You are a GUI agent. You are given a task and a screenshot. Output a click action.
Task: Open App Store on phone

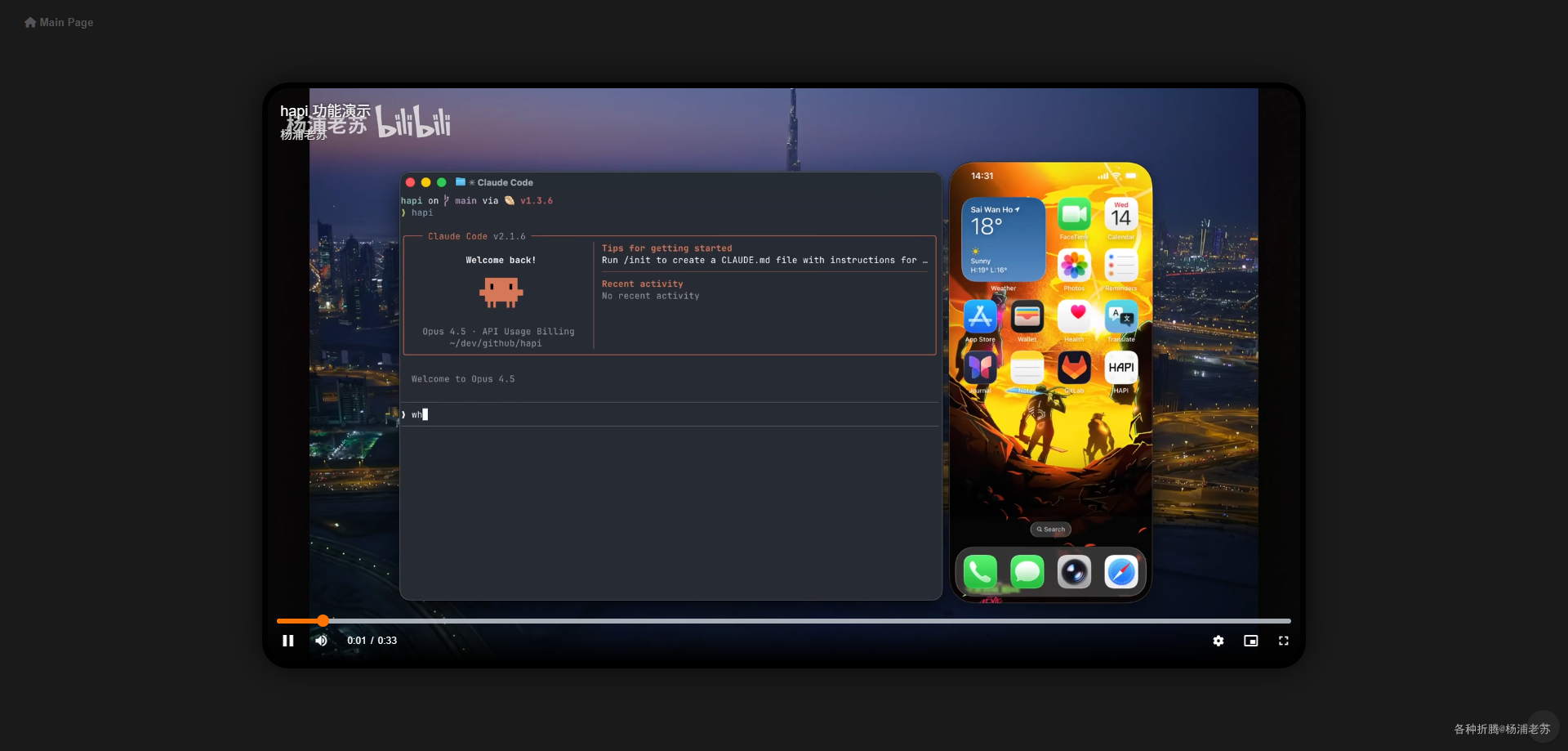tap(980, 317)
